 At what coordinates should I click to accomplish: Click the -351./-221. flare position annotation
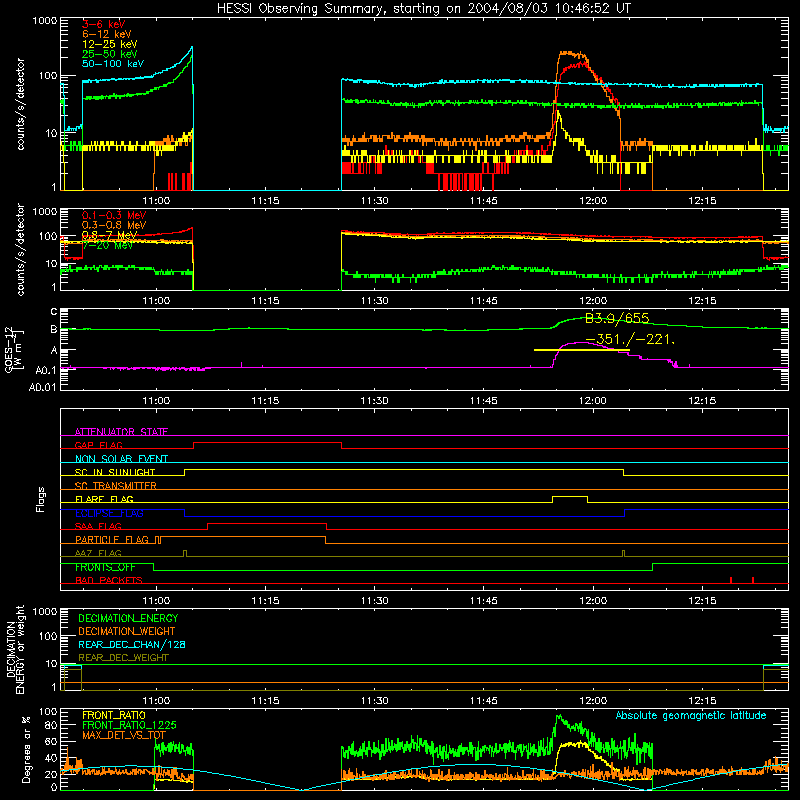click(x=630, y=339)
